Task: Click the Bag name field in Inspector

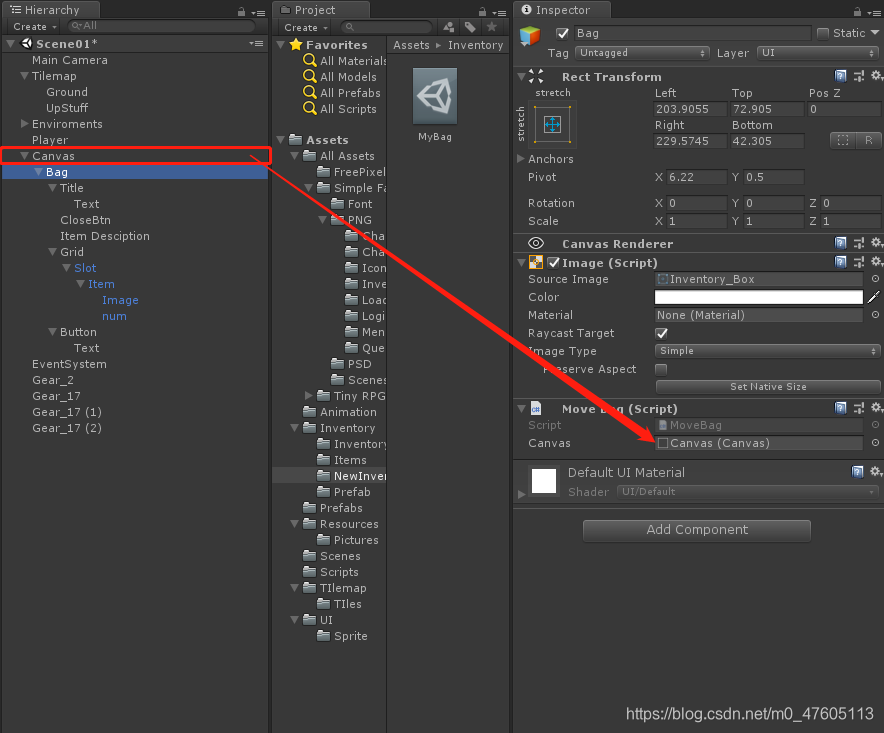Action: click(x=692, y=33)
